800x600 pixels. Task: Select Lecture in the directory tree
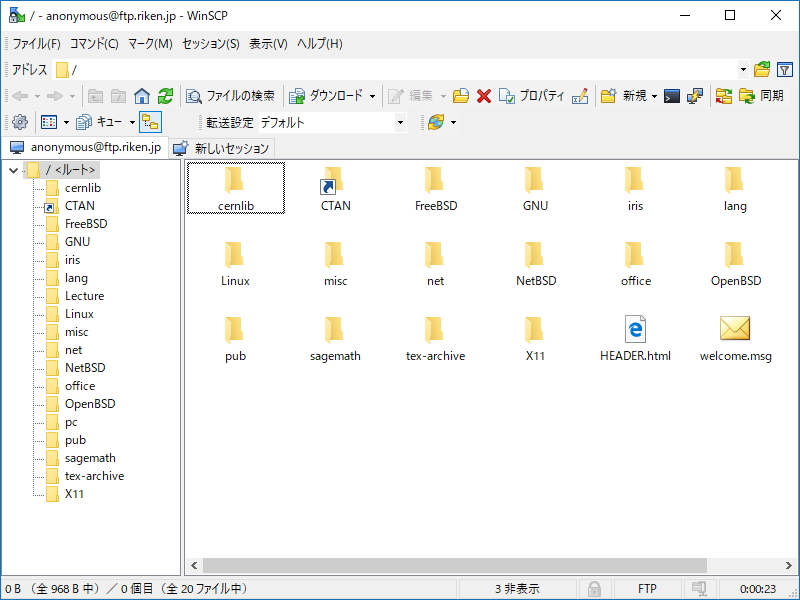click(84, 296)
